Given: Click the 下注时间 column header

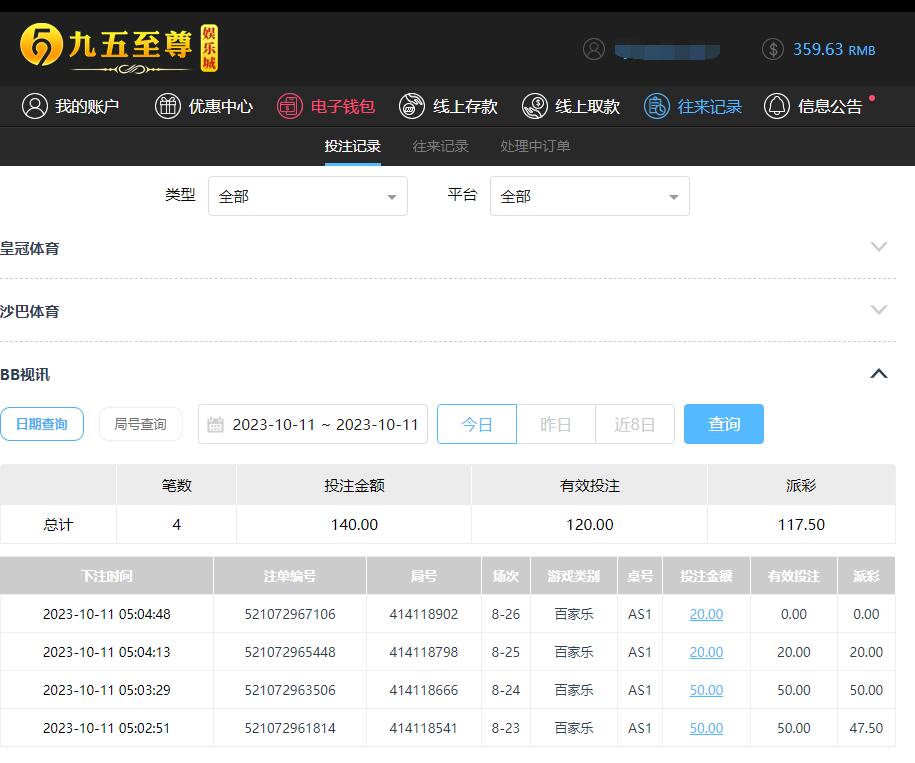Looking at the screenshot, I should pyautogui.click(x=107, y=576).
